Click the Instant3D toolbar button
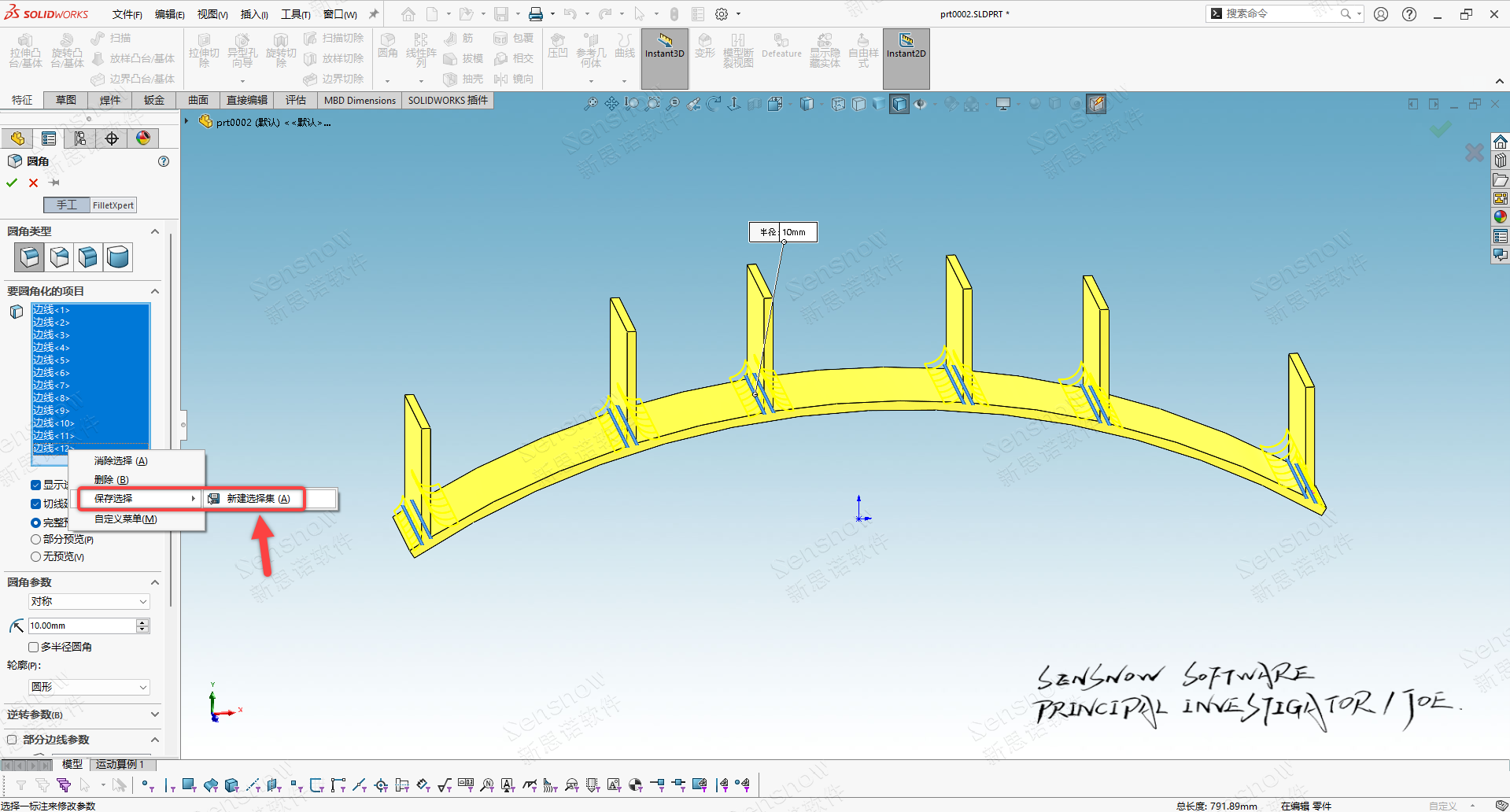 click(x=665, y=47)
